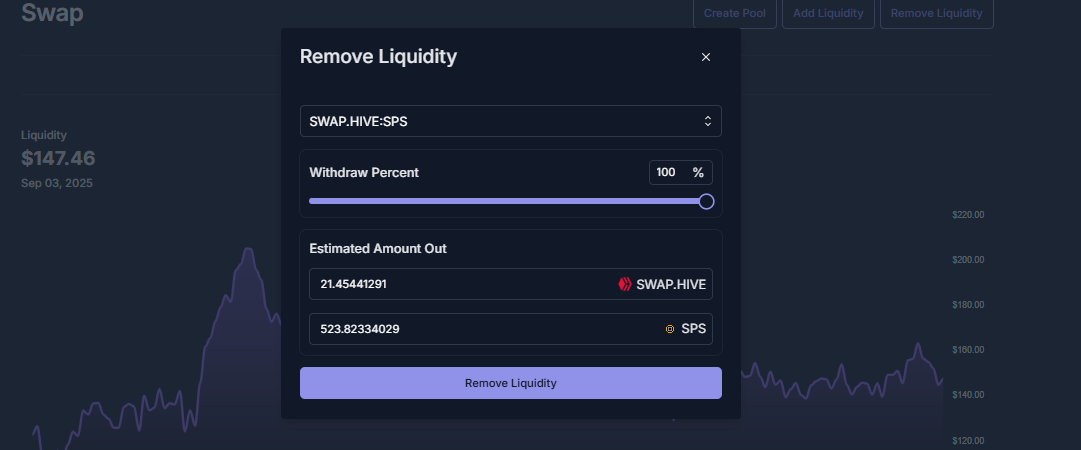Screen dimensions: 1081x450
Task: Open the Add Liquidity option
Action: tap(828, 13)
